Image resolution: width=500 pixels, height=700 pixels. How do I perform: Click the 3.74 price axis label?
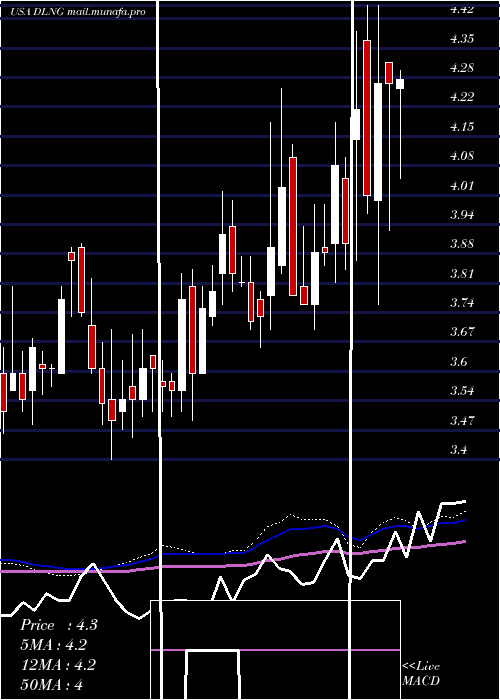click(462, 303)
